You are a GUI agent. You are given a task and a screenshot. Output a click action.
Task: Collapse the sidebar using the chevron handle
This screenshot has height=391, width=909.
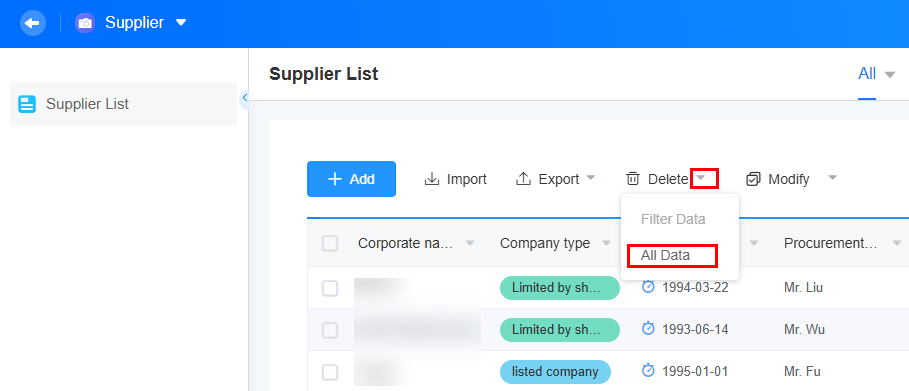click(x=245, y=97)
